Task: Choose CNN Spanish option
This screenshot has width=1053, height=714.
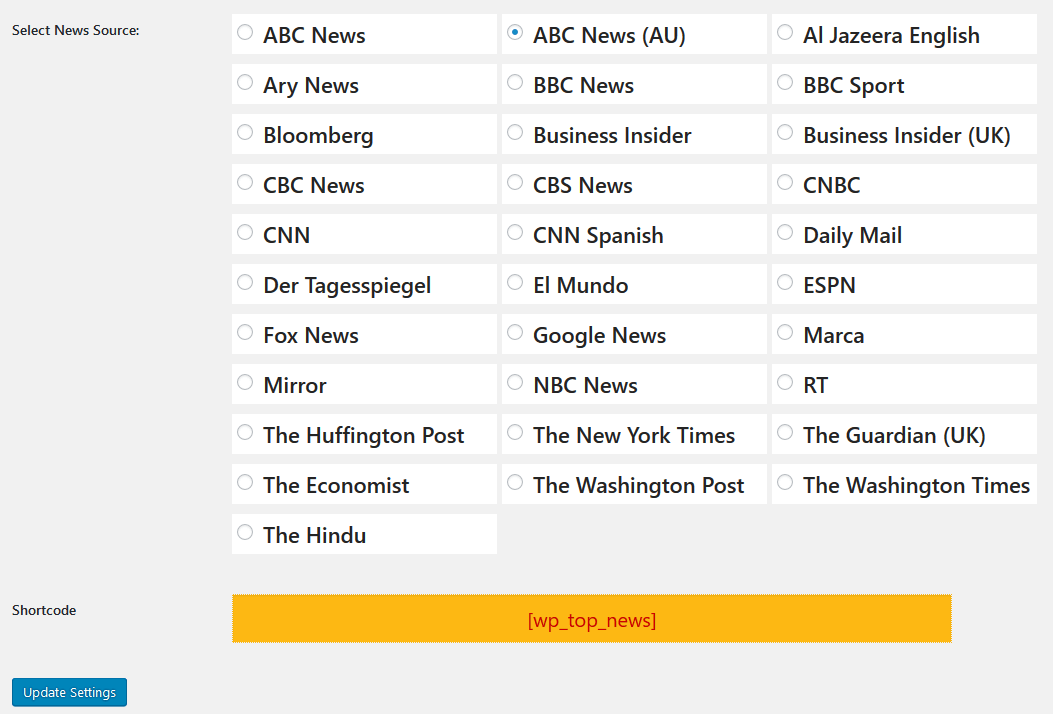Action: click(515, 233)
